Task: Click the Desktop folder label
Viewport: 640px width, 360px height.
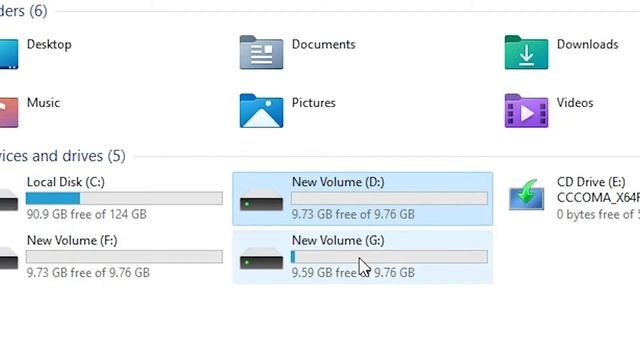Action: pos(49,44)
